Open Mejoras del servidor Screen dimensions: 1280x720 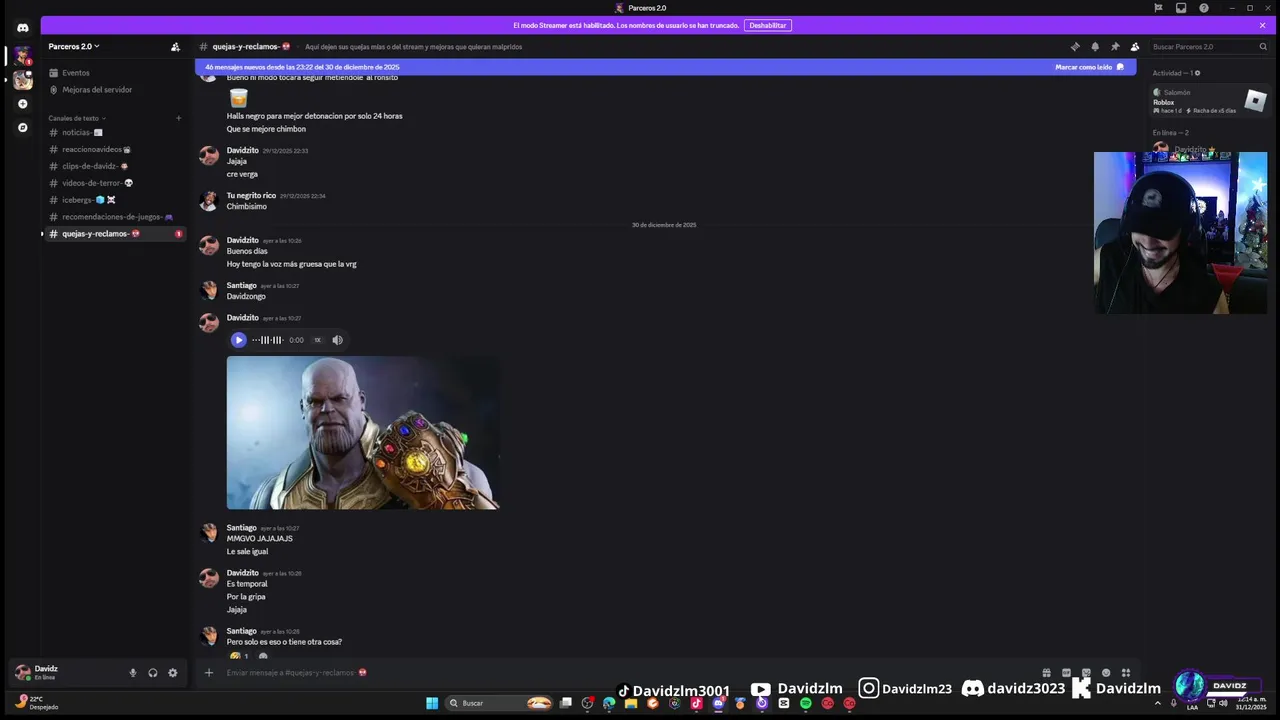pyautogui.click(x=113, y=90)
